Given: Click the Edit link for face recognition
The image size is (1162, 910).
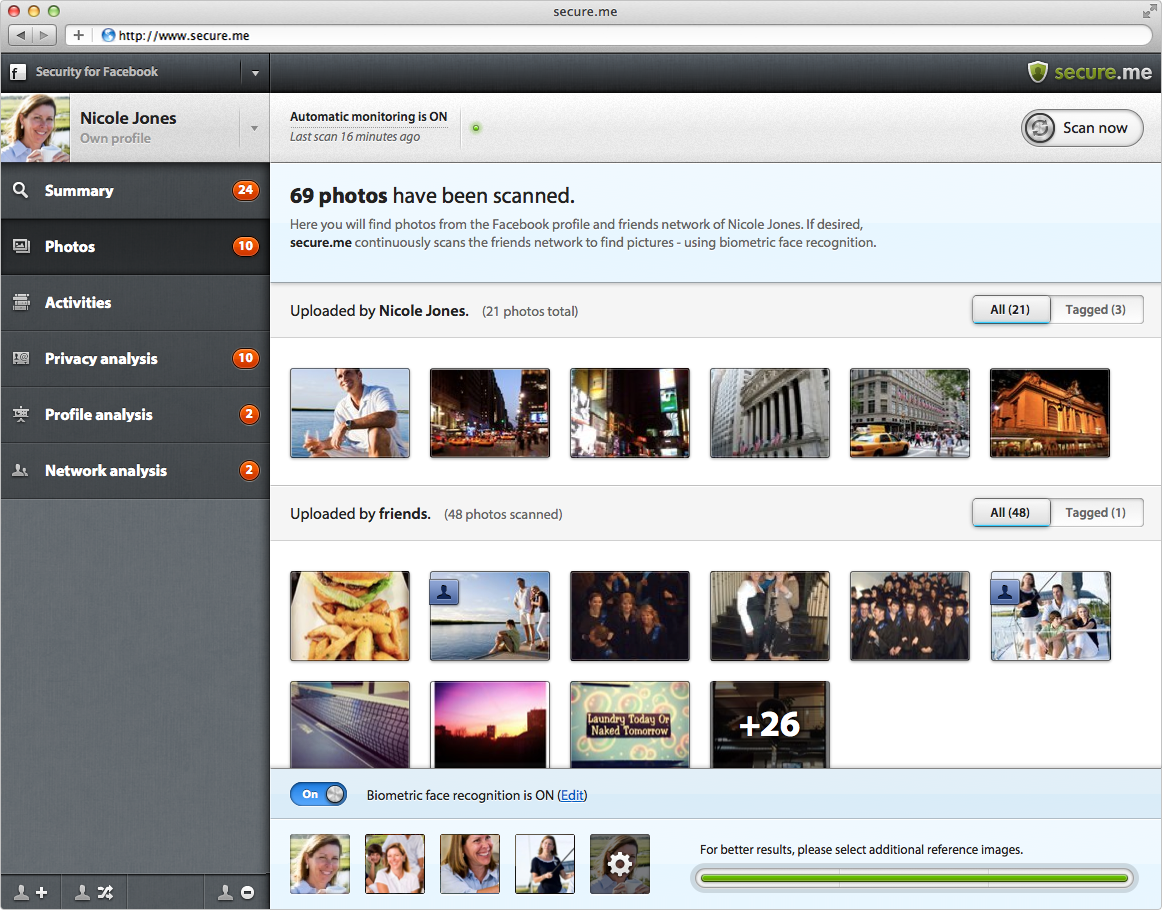Looking at the screenshot, I should coord(571,795).
